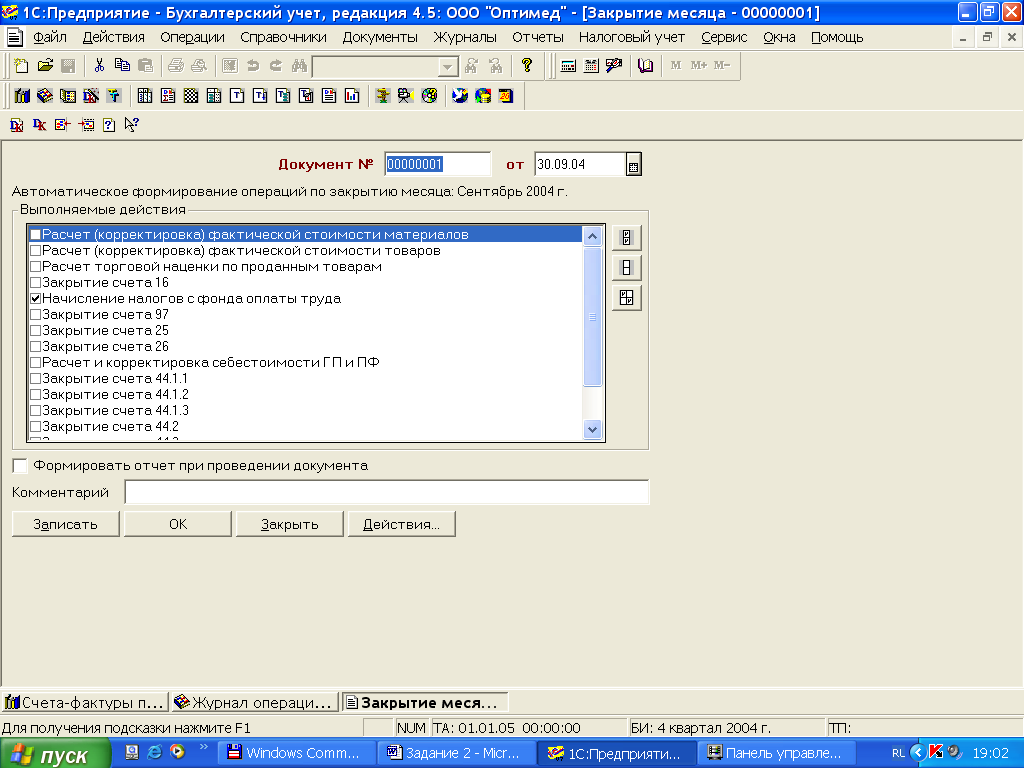Click the signpost guide icon
Screen dimensions: 1024x768
(x=383, y=96)
